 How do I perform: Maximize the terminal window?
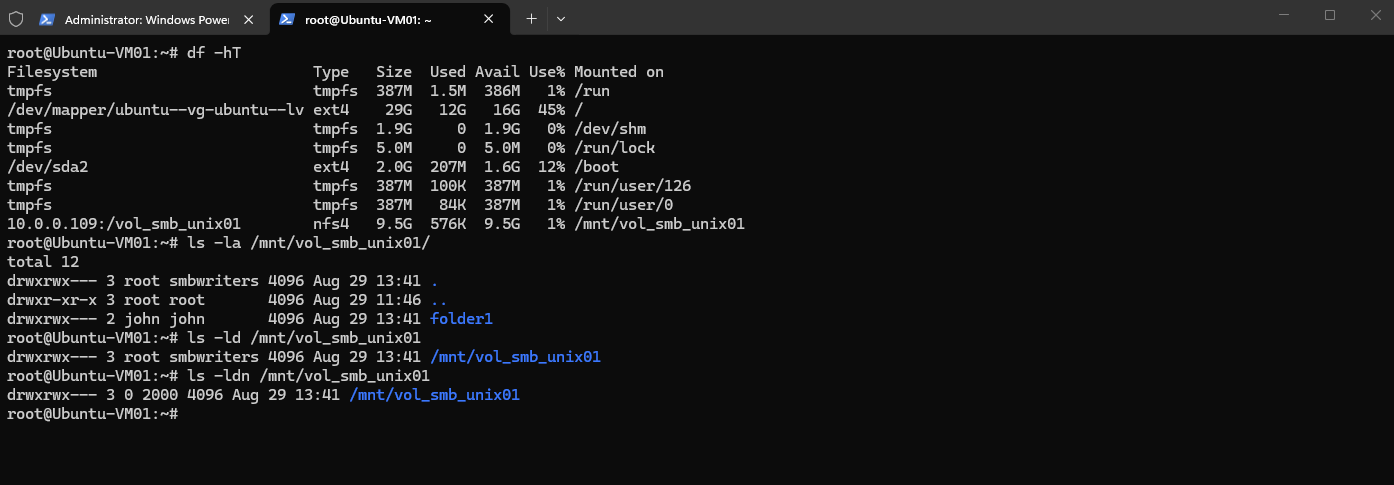[x=1330, y=15]
